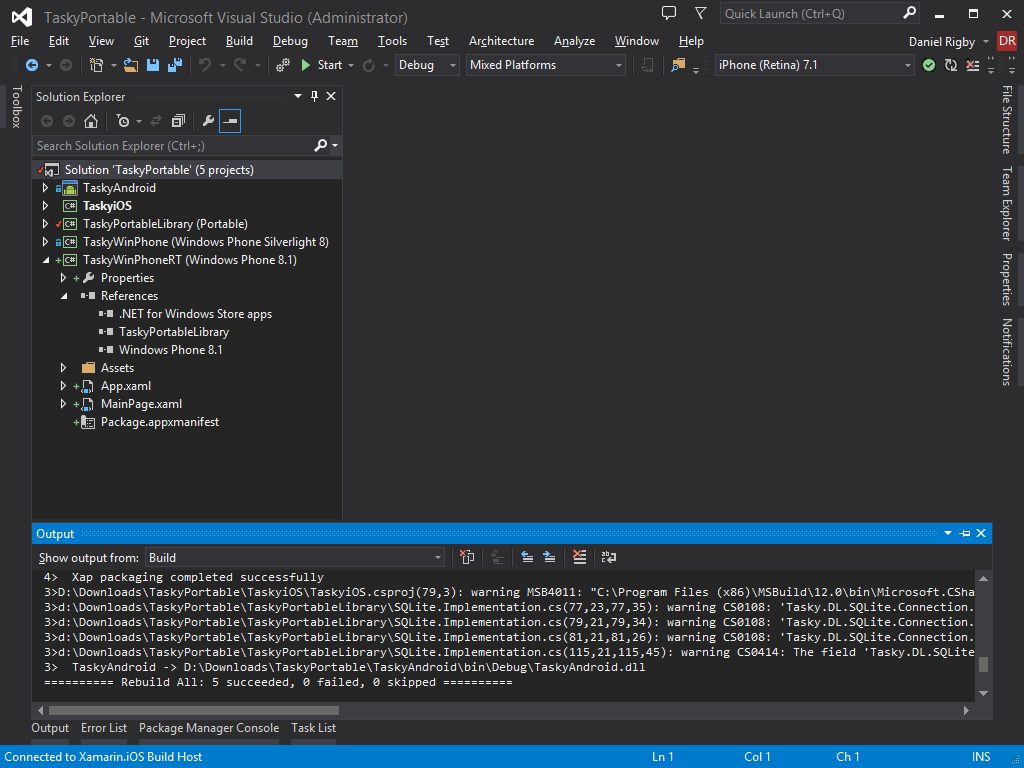Open the File menu
Image resolution: width=1024 pixels, height=768 pixels.
coord(20,40)
